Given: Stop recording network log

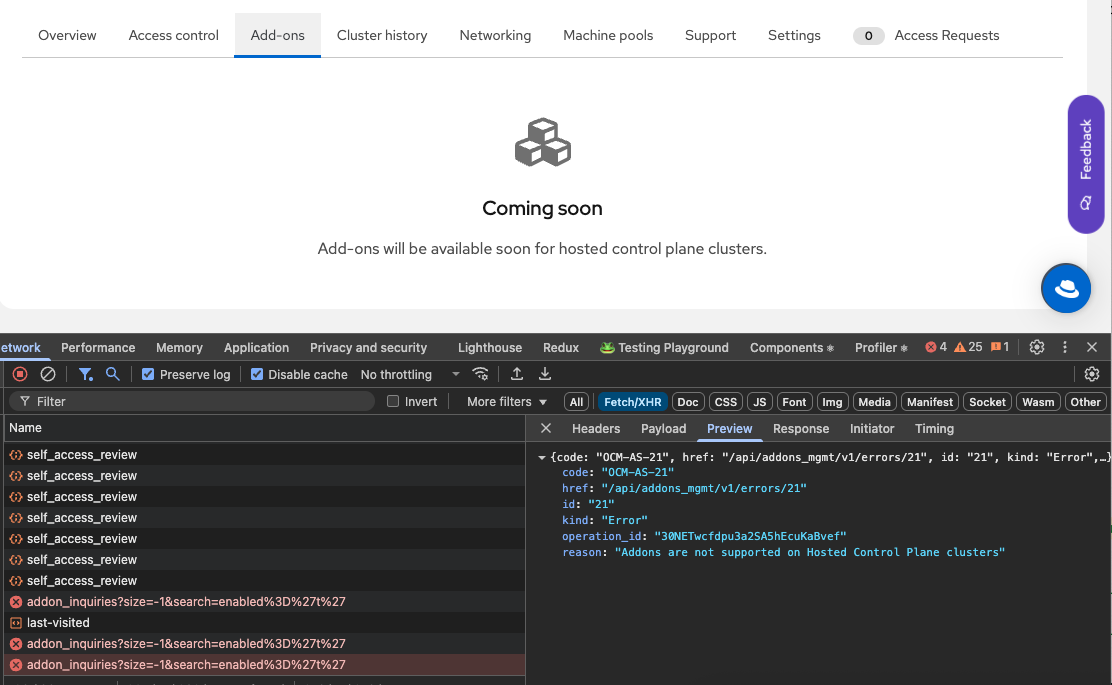Looking at the screenshot, I should coord(20,374).
